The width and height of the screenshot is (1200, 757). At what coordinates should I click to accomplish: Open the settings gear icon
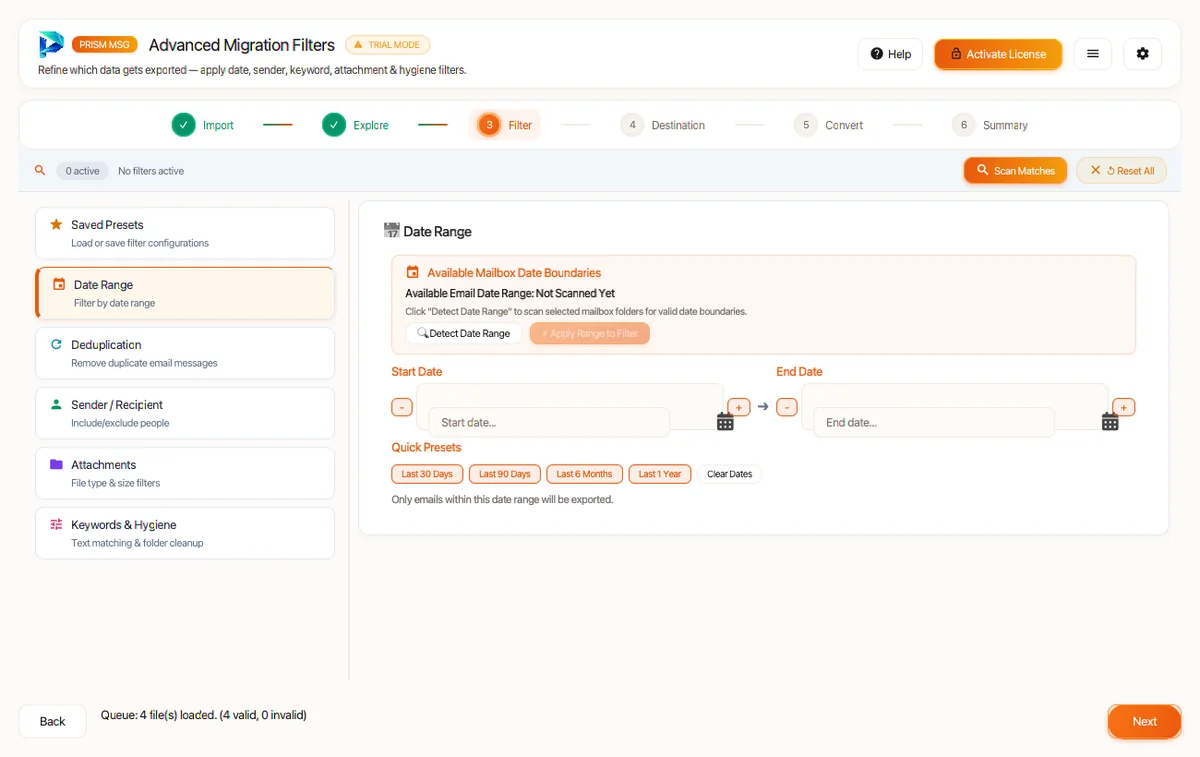click(1143, 54)
